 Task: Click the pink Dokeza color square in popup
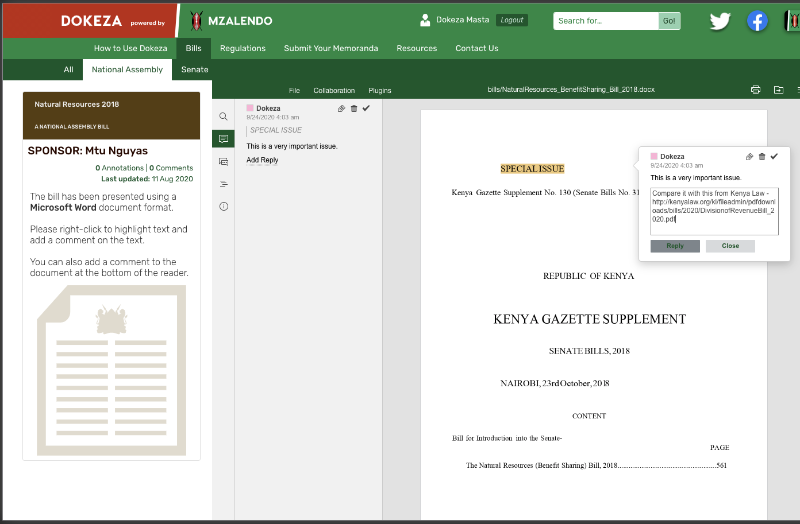click(654, 156)
